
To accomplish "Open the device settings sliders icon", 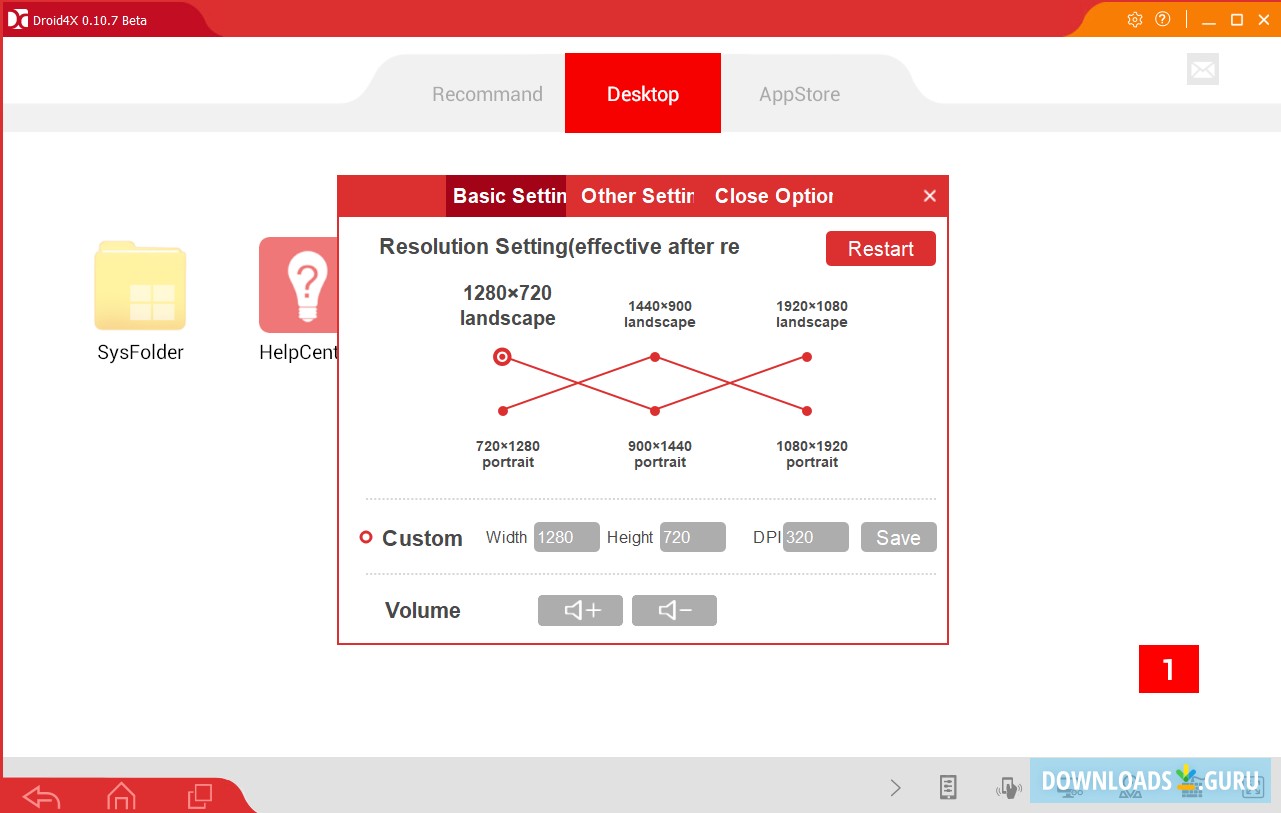I will pos(948,788).
